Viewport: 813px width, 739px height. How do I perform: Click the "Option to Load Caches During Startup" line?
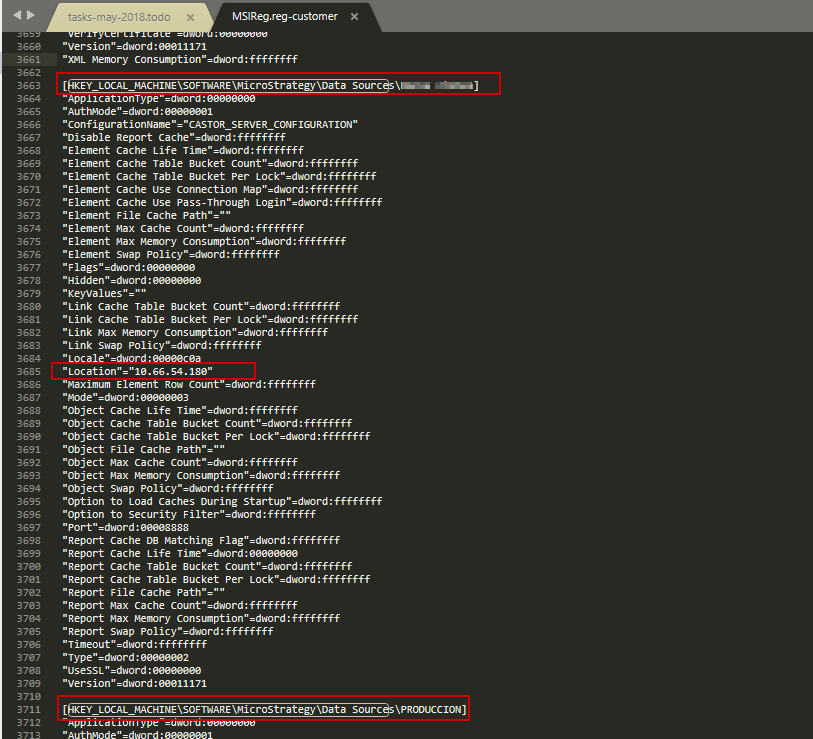pos(222,501)
